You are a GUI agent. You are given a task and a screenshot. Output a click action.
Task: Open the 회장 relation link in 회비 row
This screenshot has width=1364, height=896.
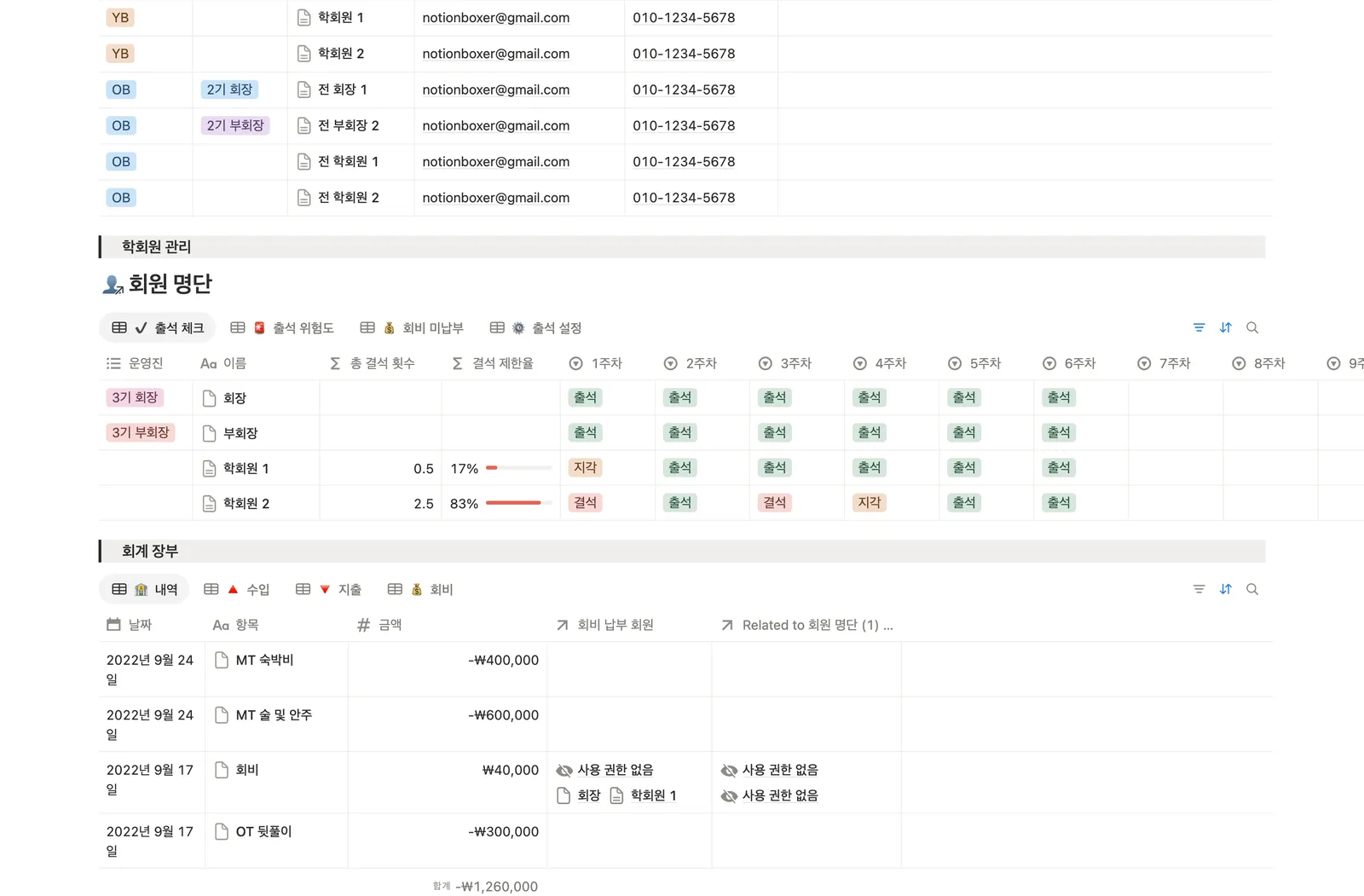[x=580, y=795]
